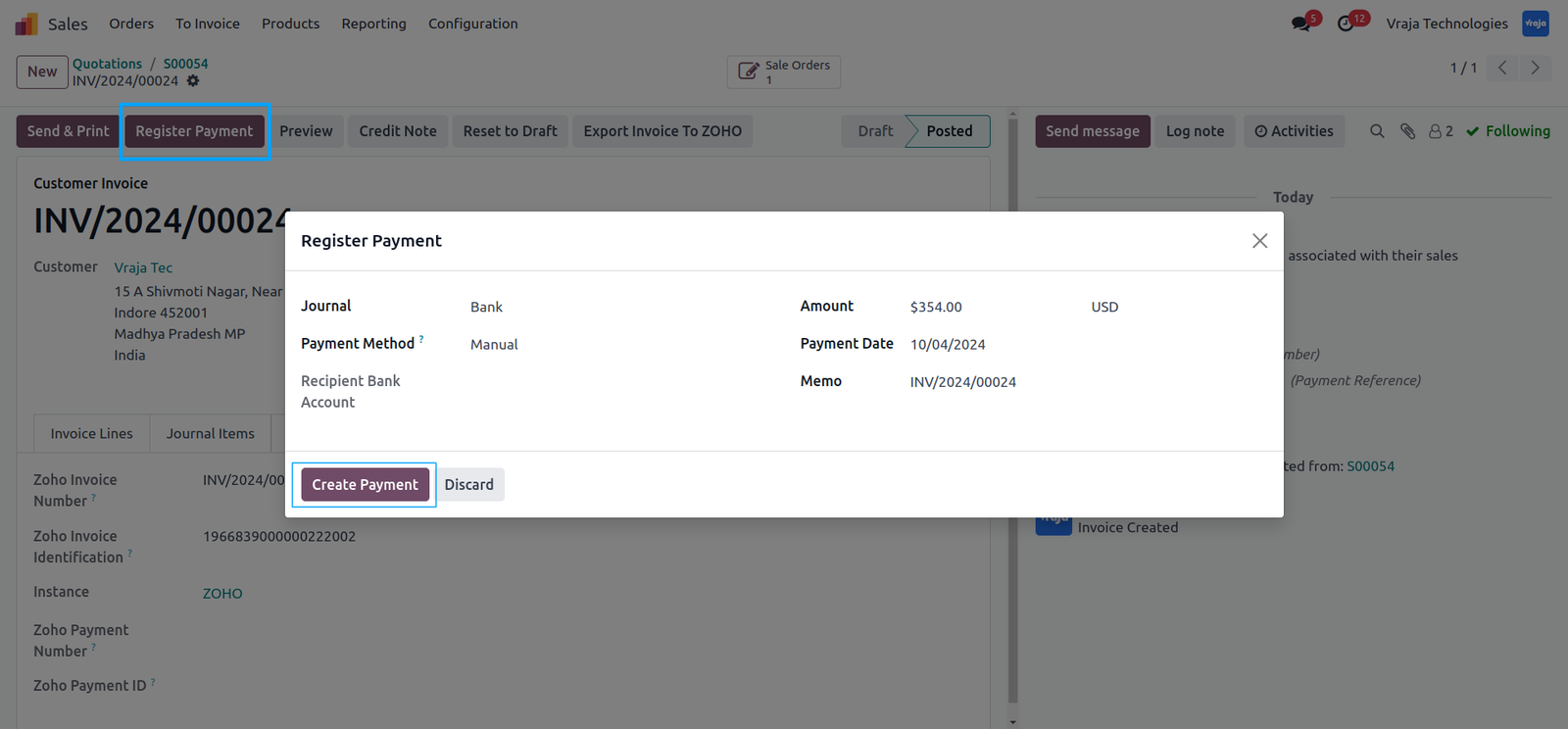Go to the previous record arrow
Viewport: 1568px width, 729px height.
tap(1502, 68)
